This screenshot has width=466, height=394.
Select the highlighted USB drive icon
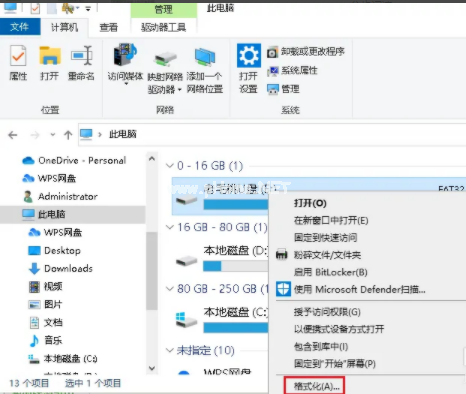pyautogui.click(x=187, y=200)
